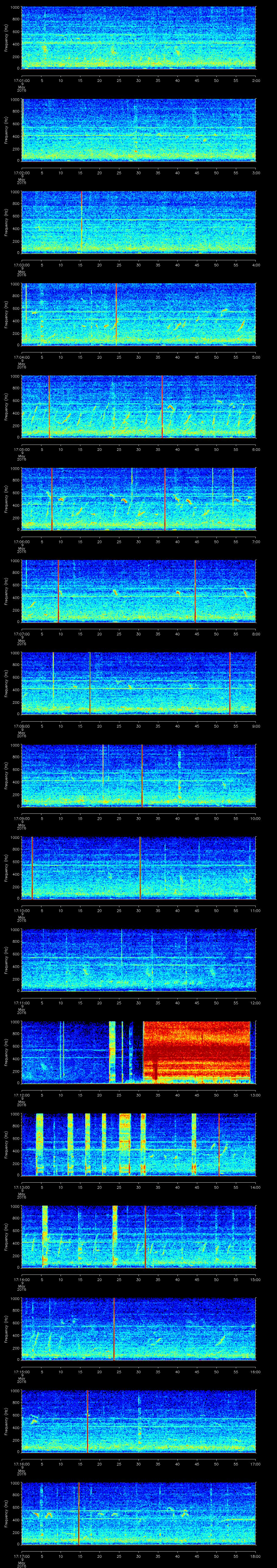
Task: Click the 6:00 end time label
Action: coord(256,449)
